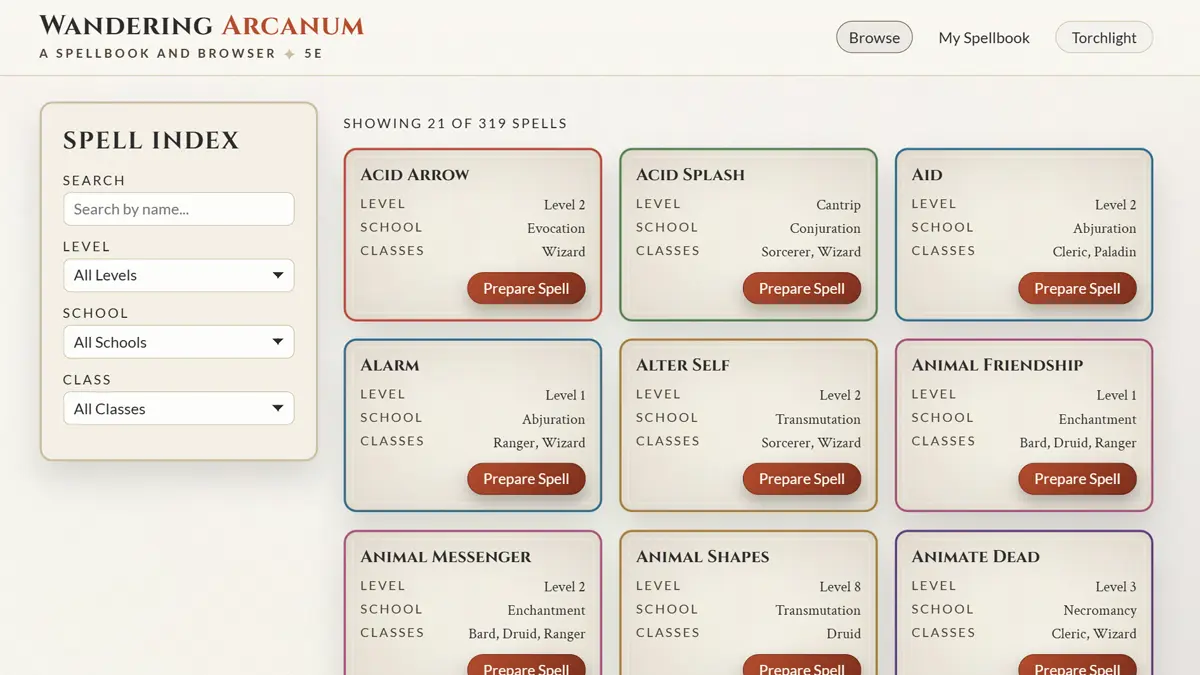Prepare the Acid Splash cantrip
This screenshot has width=1200, height=675.
click(x=801, y=288)
